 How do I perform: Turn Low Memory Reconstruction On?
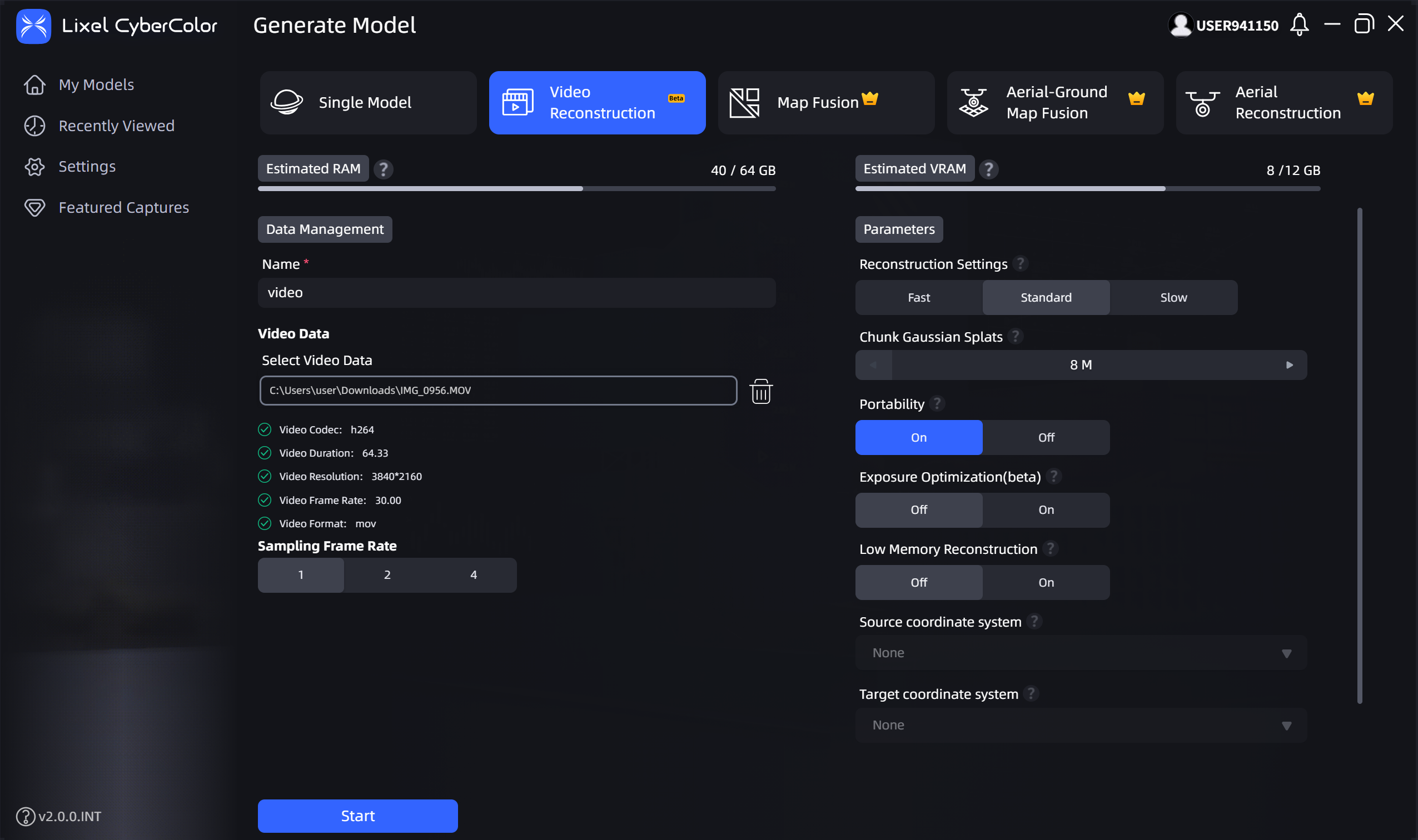pos(1046,582)
